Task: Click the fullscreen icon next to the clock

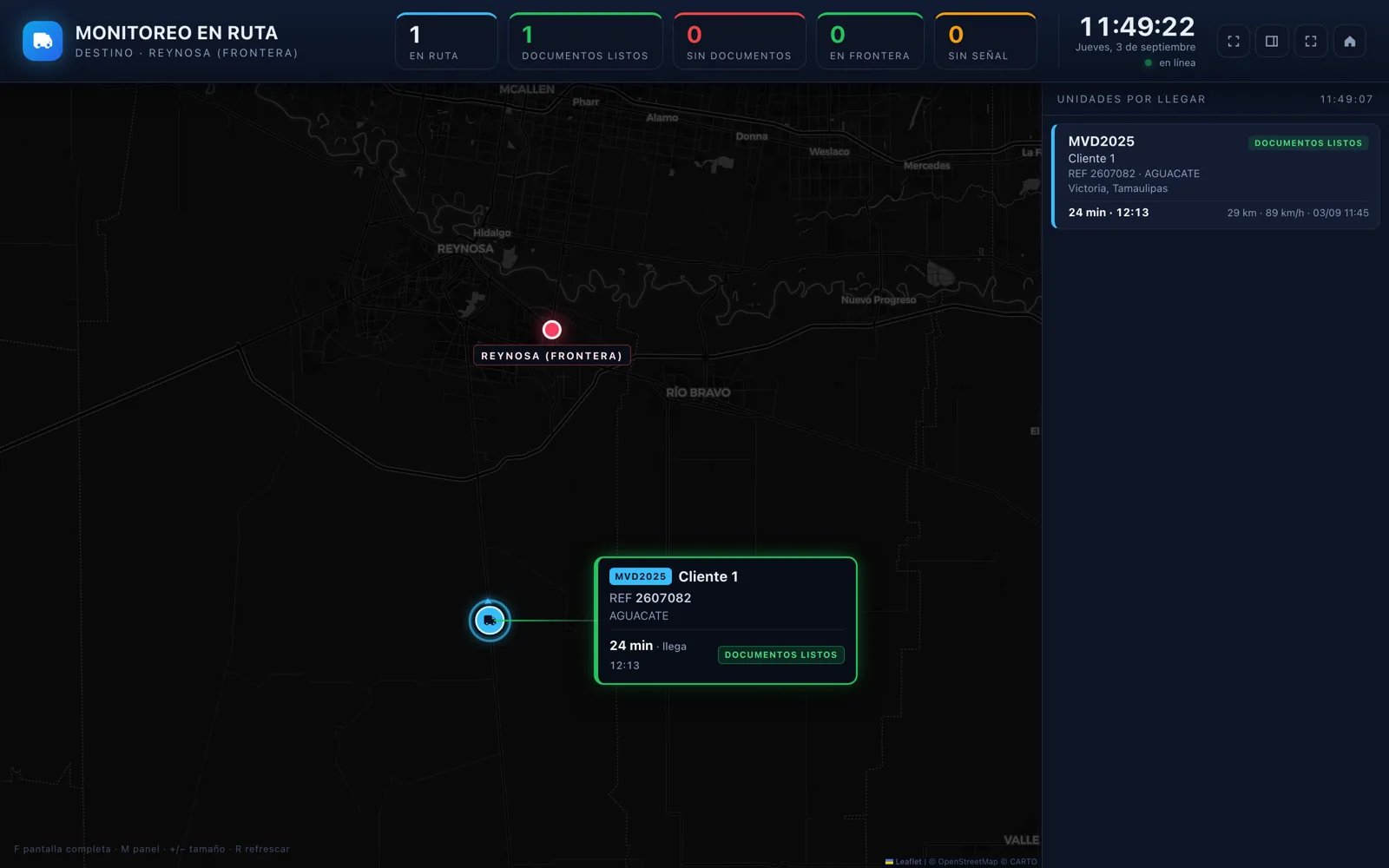Action: [1234, 41]
